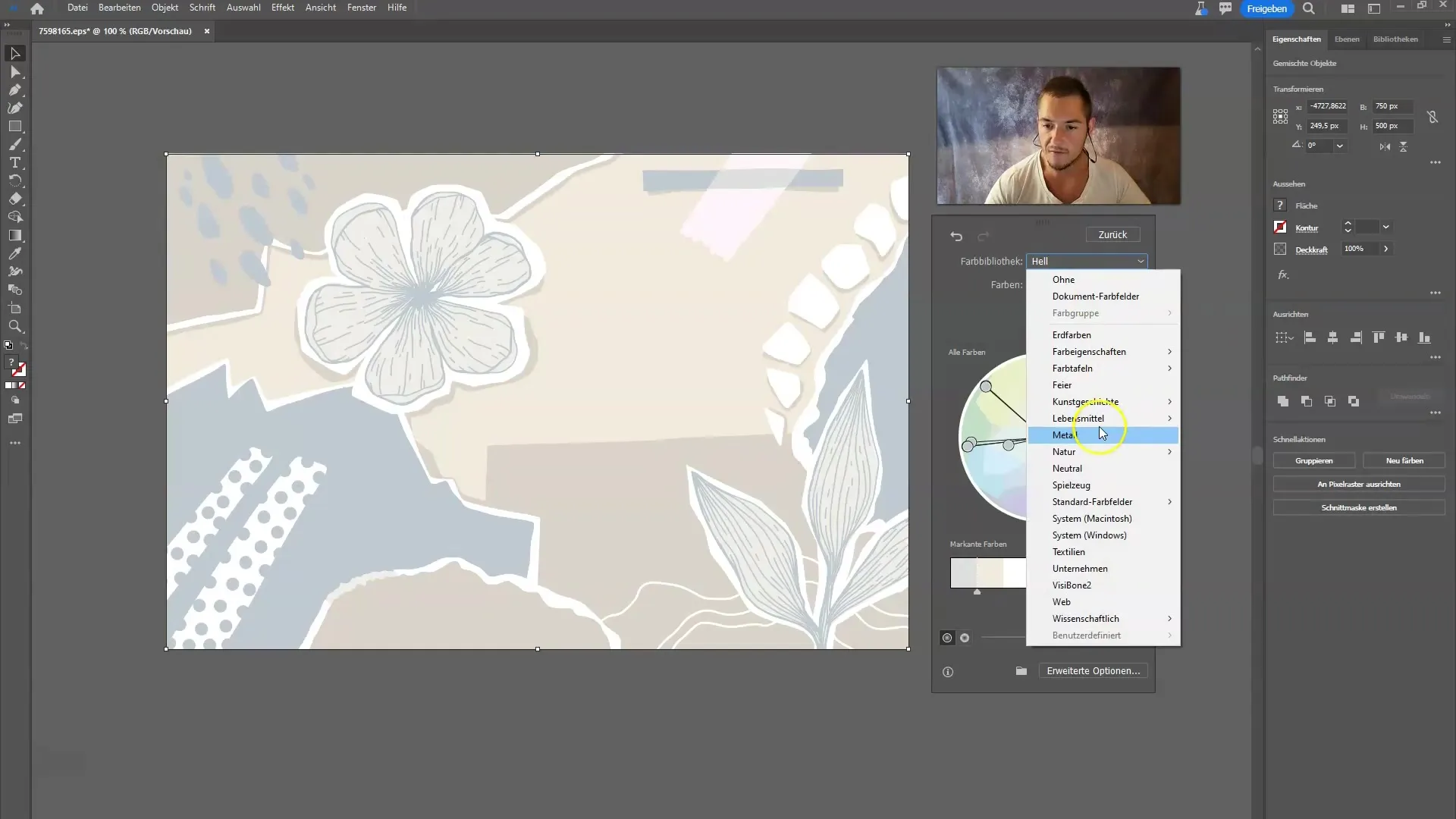Click the Freigeben button
The width and height of the screenshot is (1456, 819).
(x=1266, y=8)
